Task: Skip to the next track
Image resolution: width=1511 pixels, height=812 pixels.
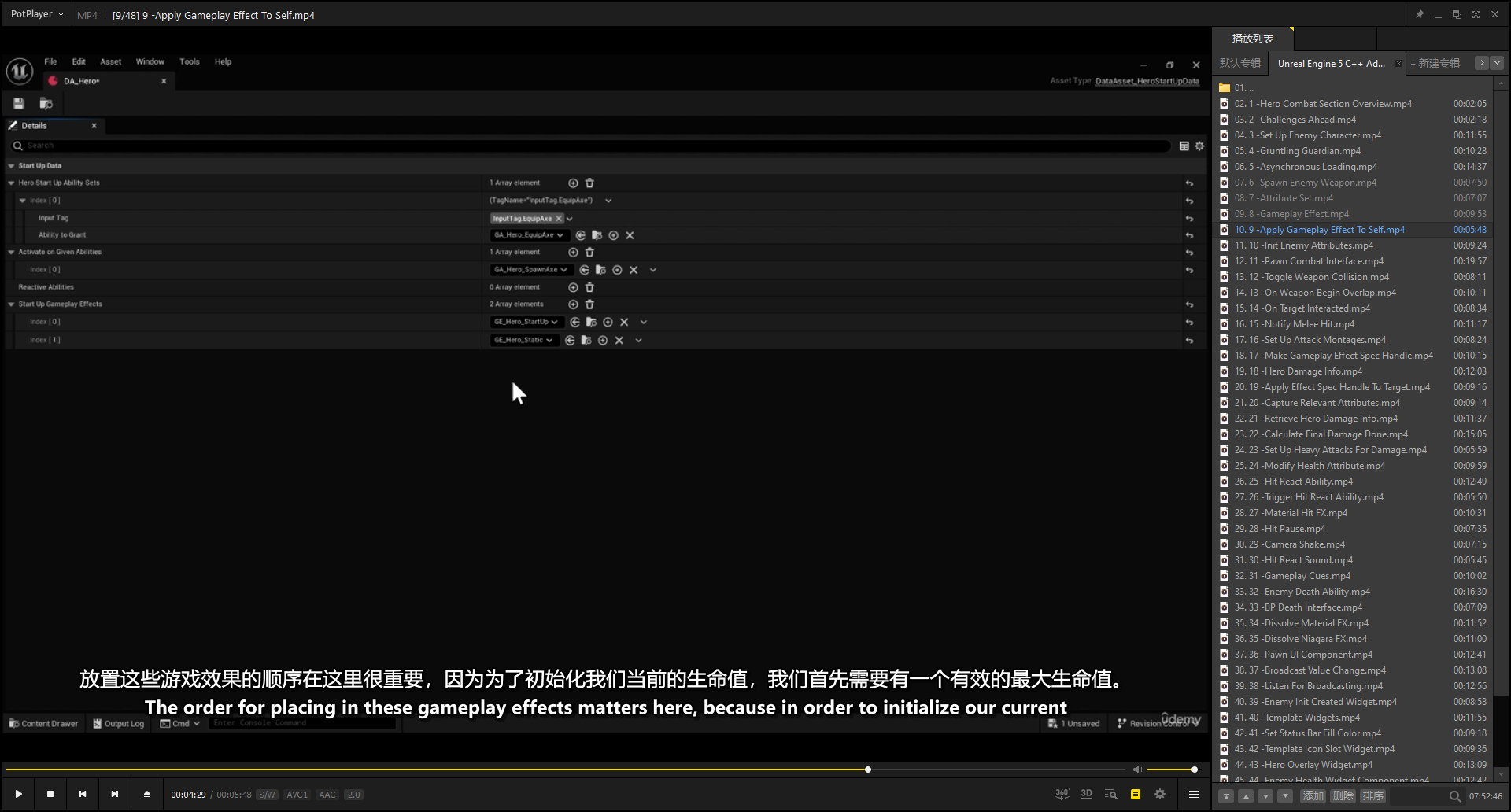Action: (115, 794)
